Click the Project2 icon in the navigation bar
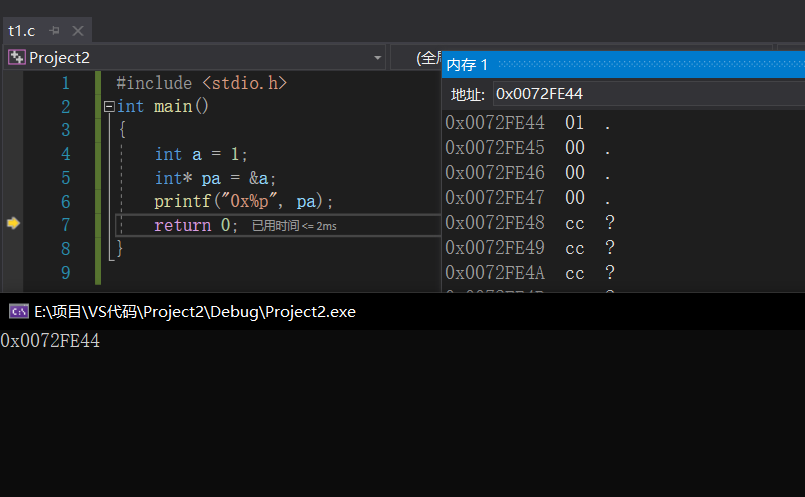The height and width of the screenshot is (497, 805). 16,58
